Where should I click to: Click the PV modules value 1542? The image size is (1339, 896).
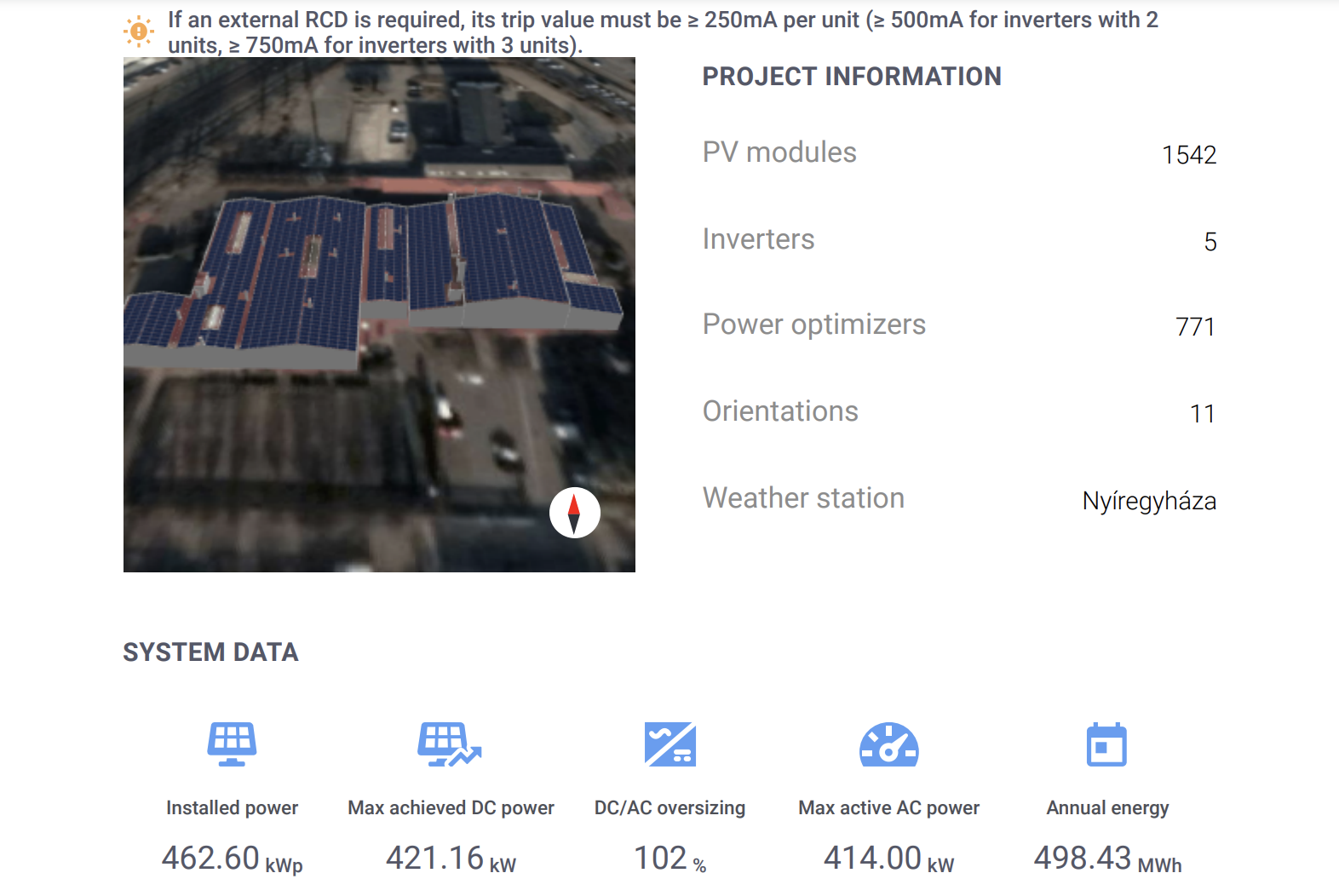click(1189, 155)
